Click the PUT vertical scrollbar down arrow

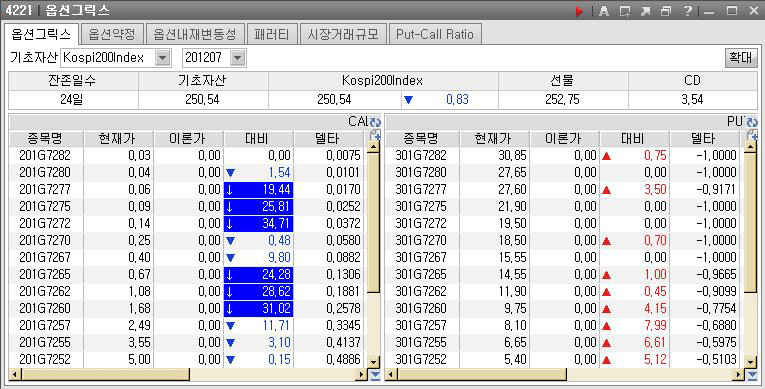[x=751, y=362]
